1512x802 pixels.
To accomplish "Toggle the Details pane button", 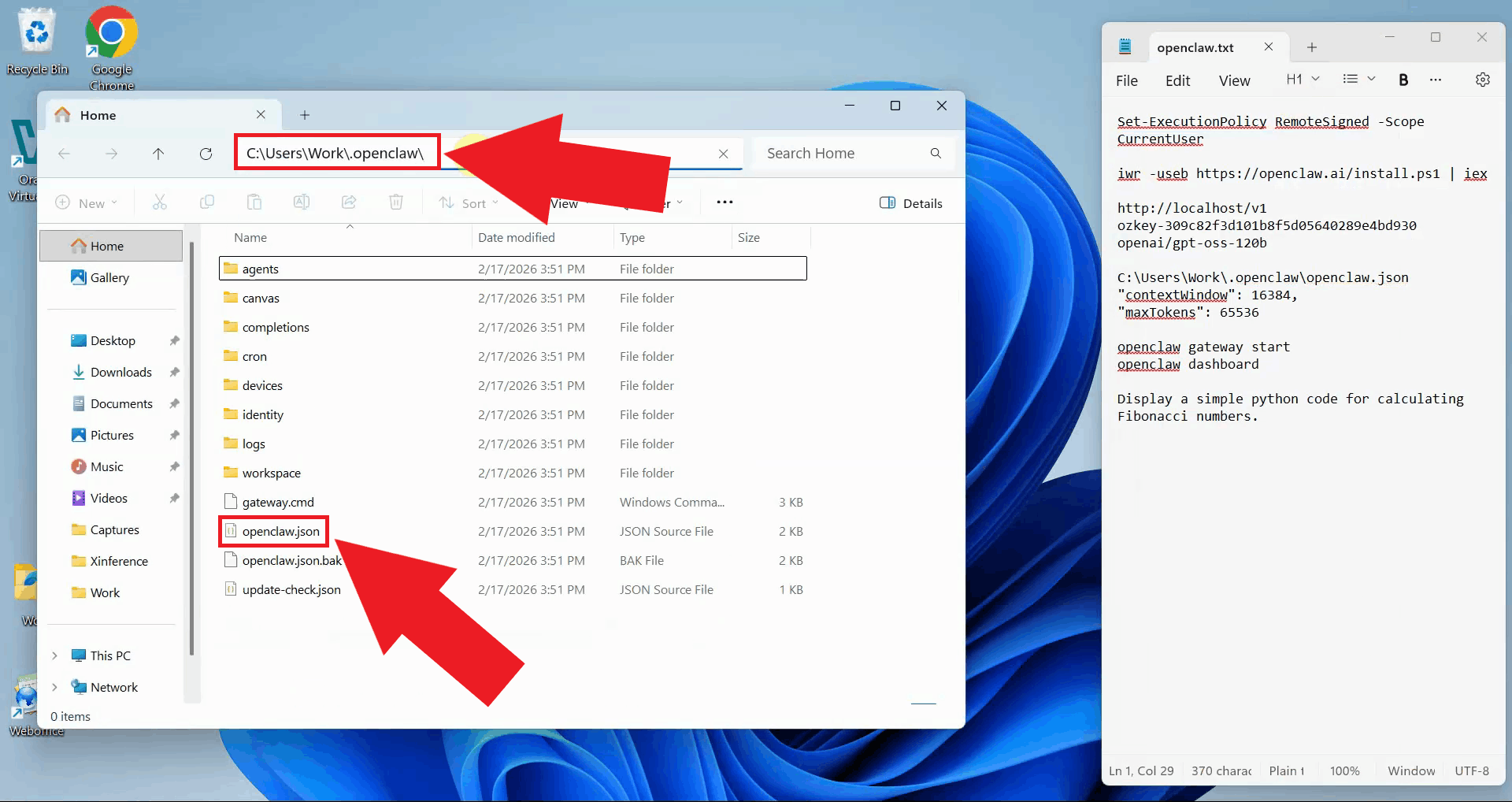I will (x=910, y=203).
